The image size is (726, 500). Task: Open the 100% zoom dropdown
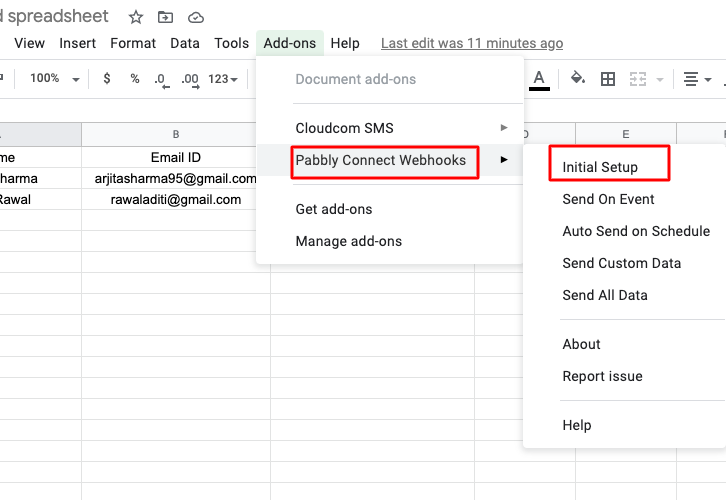(x=55, y=78)
